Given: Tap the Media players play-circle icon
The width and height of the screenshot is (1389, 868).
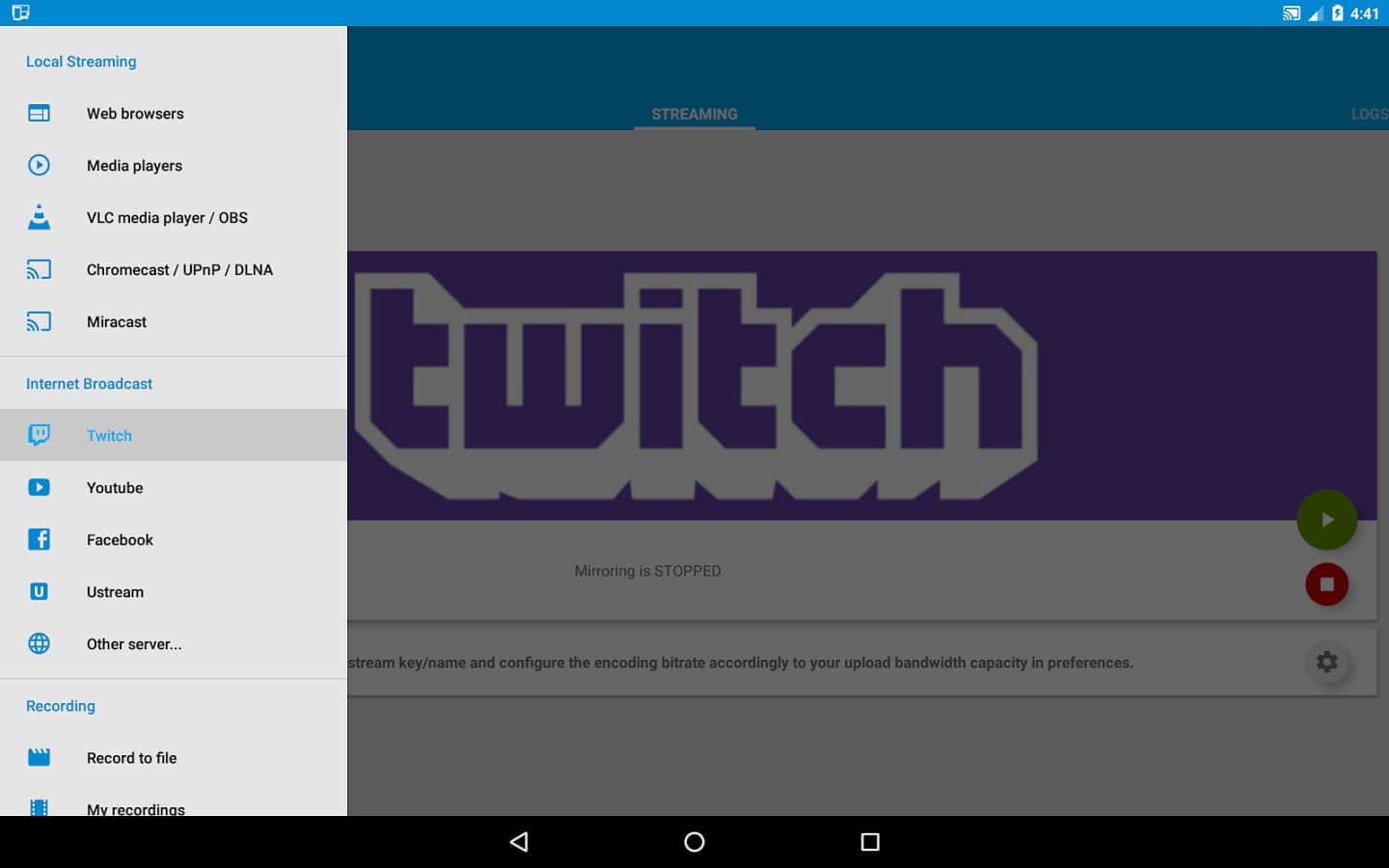Looking at the screenshot, I should (39, 166).
